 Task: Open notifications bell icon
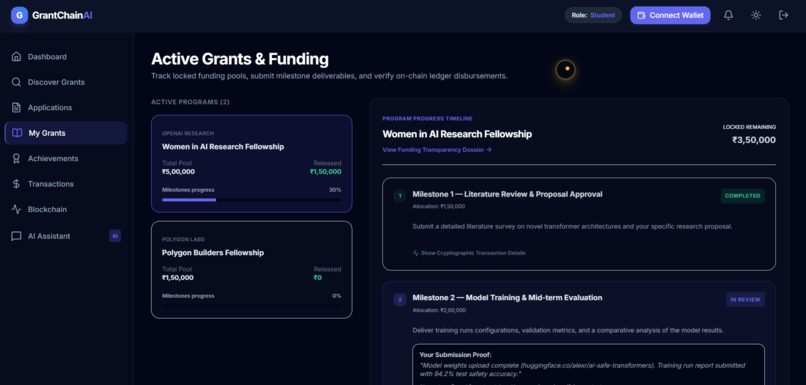click(x=728, y=15)
